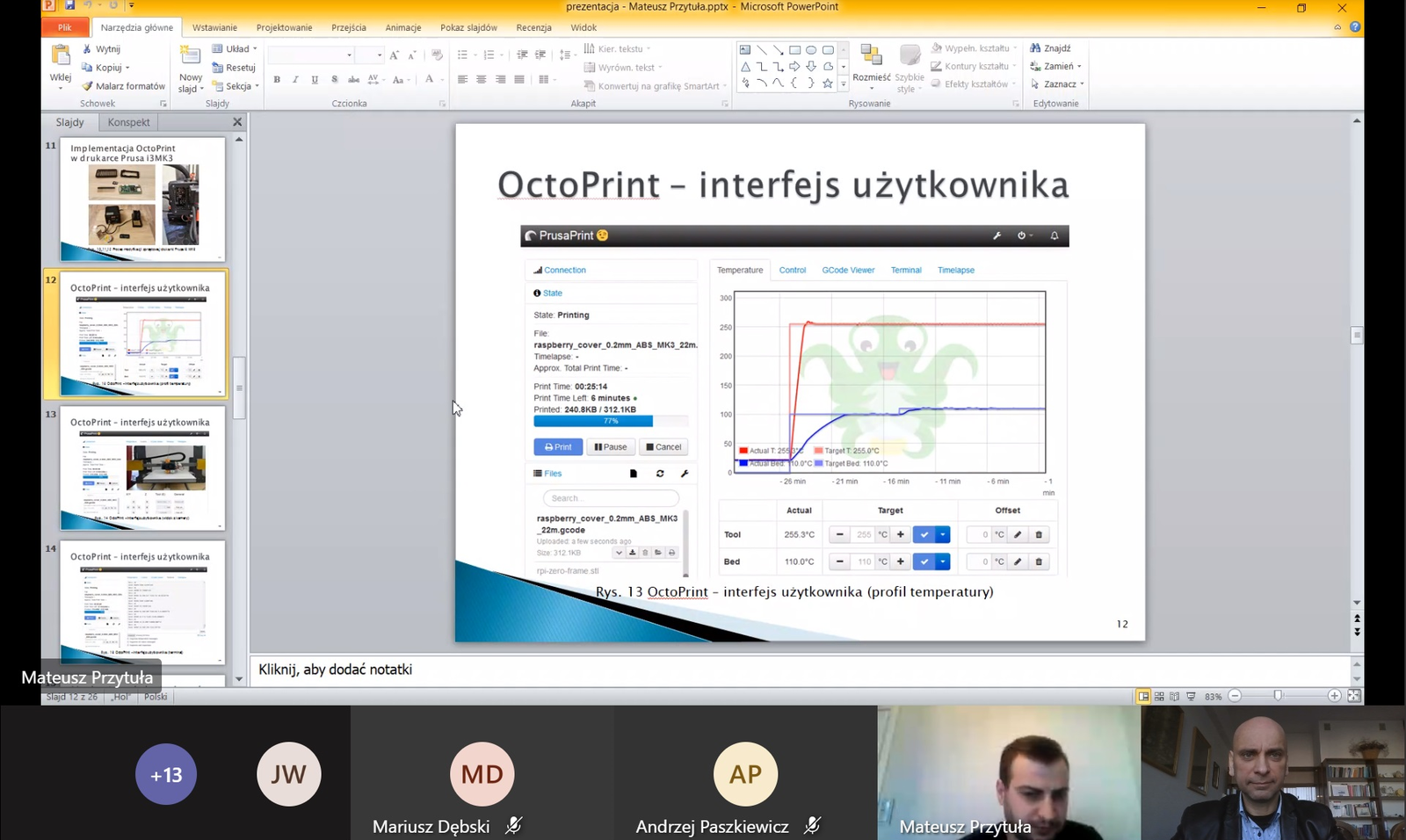Click the Malarz formatów format painter
The height and width of the screenshot is (840, 1406).
click(x=123, y=86)
